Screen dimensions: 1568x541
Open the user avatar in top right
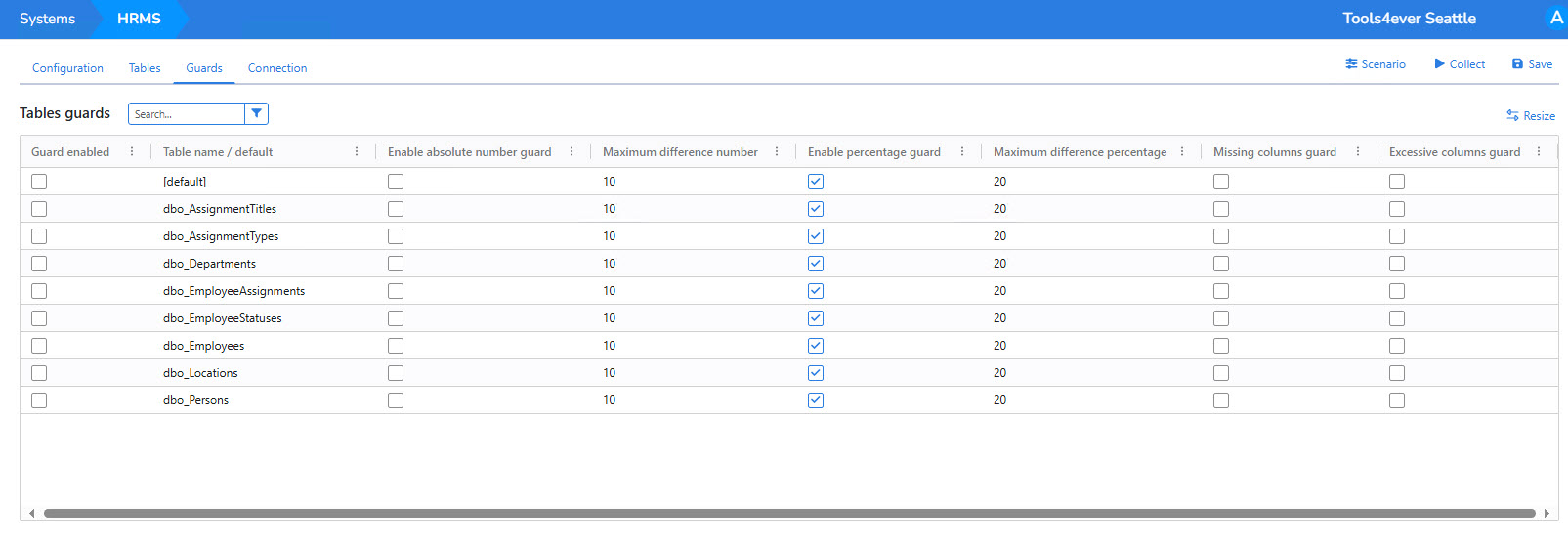(1556, 18)
